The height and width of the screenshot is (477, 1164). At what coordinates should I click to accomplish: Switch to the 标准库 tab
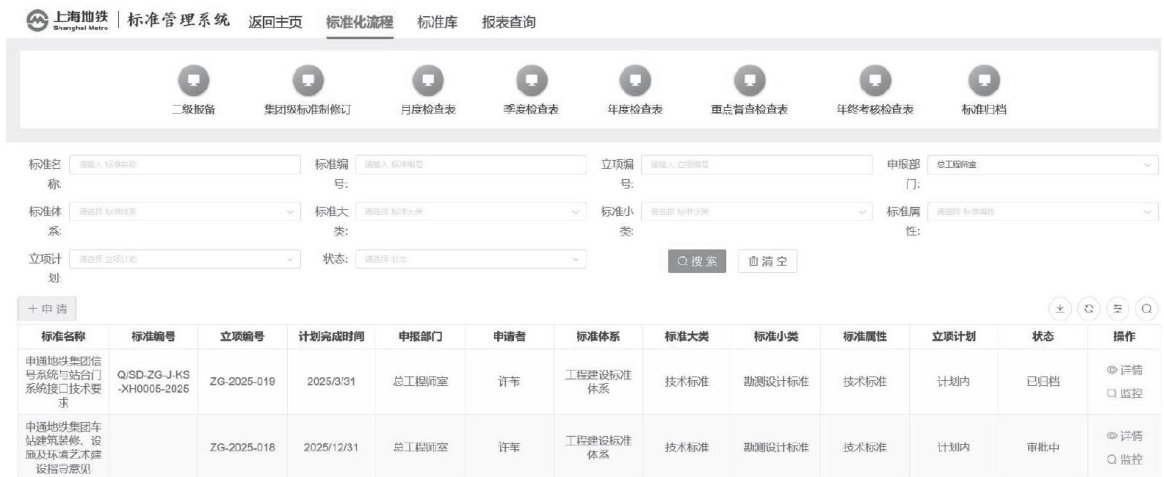coord(437,22)
